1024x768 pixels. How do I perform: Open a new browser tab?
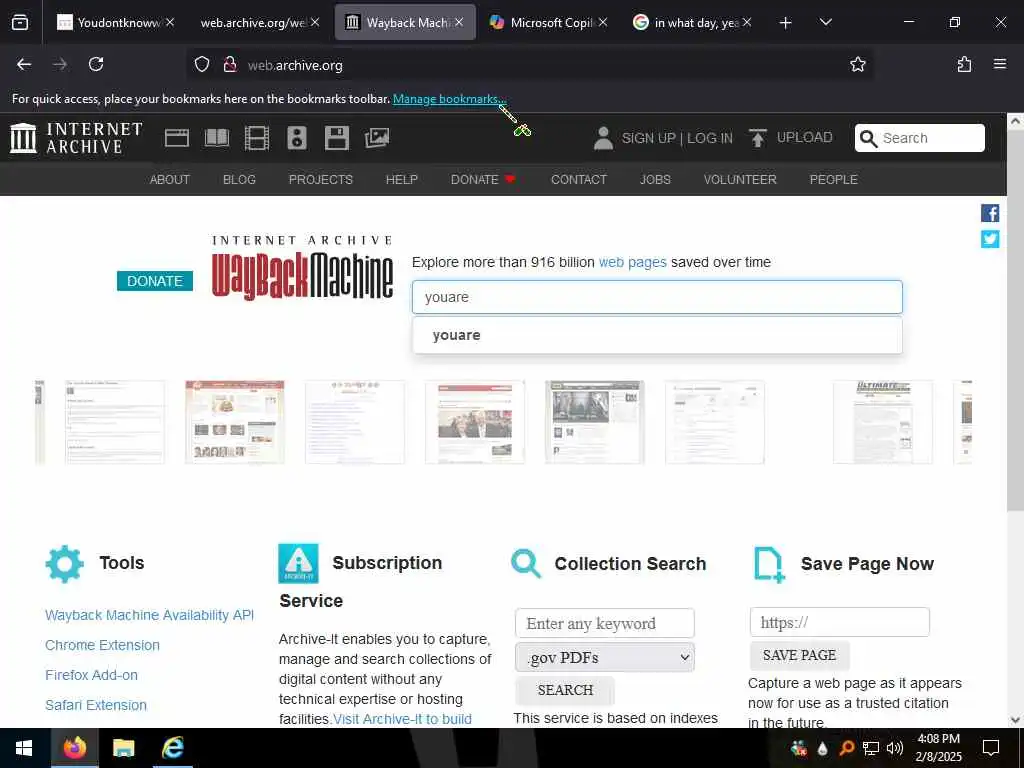tap(786, 23)
